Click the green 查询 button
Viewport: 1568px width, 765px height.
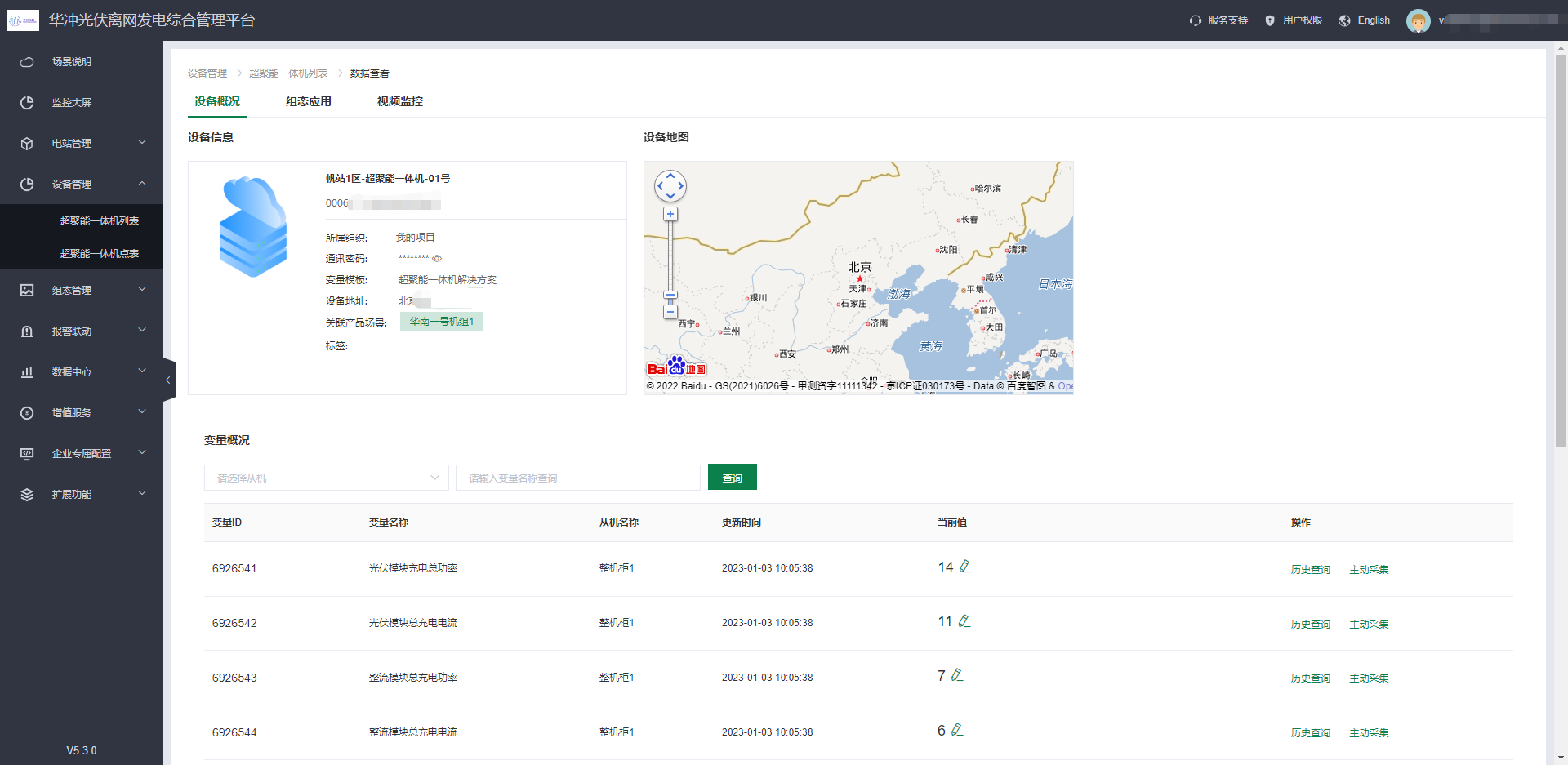point(732,478)
